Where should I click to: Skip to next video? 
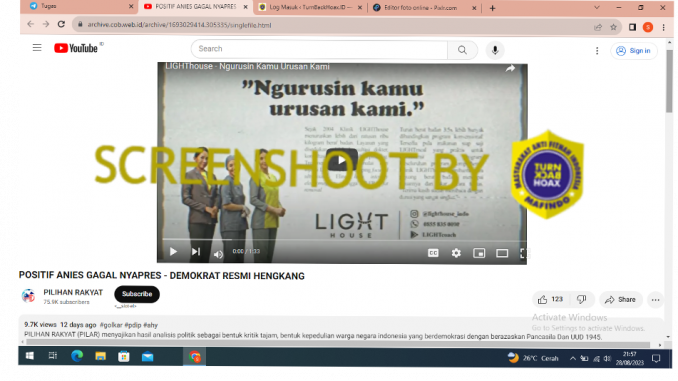pyautogui.click(x=196, y=252)
